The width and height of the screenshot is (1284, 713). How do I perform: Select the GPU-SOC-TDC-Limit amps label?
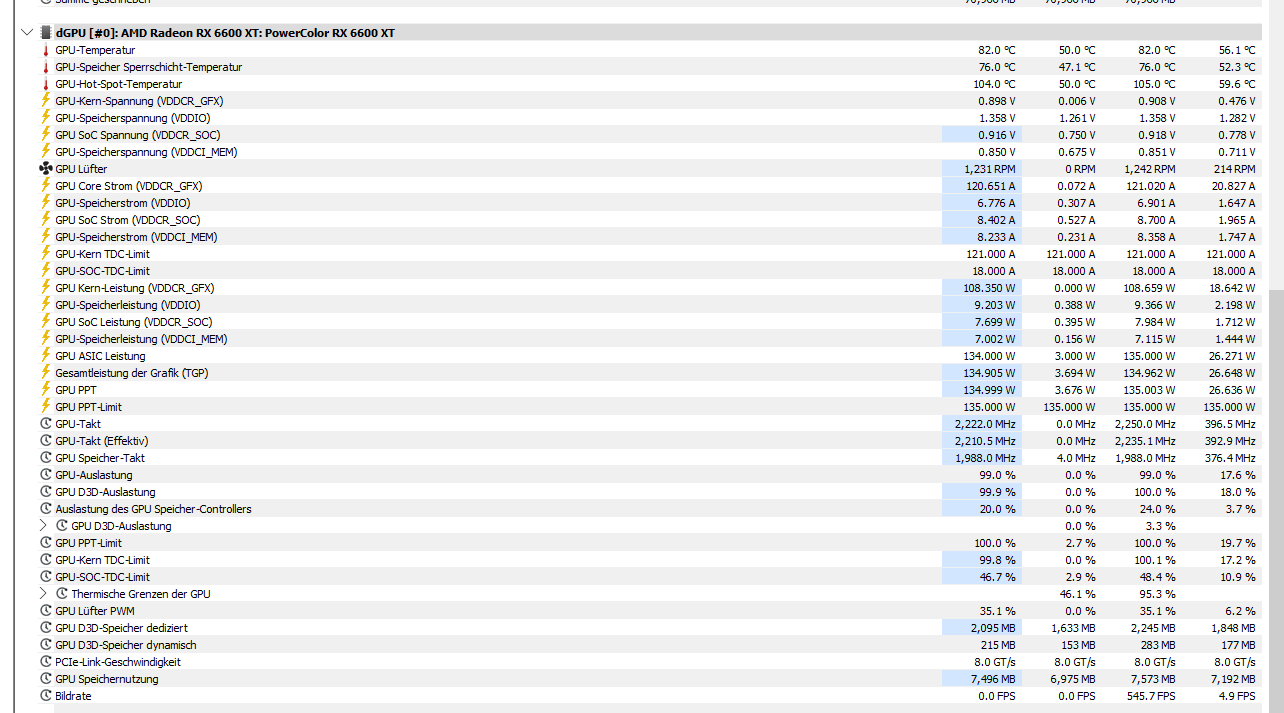[102, 271]
